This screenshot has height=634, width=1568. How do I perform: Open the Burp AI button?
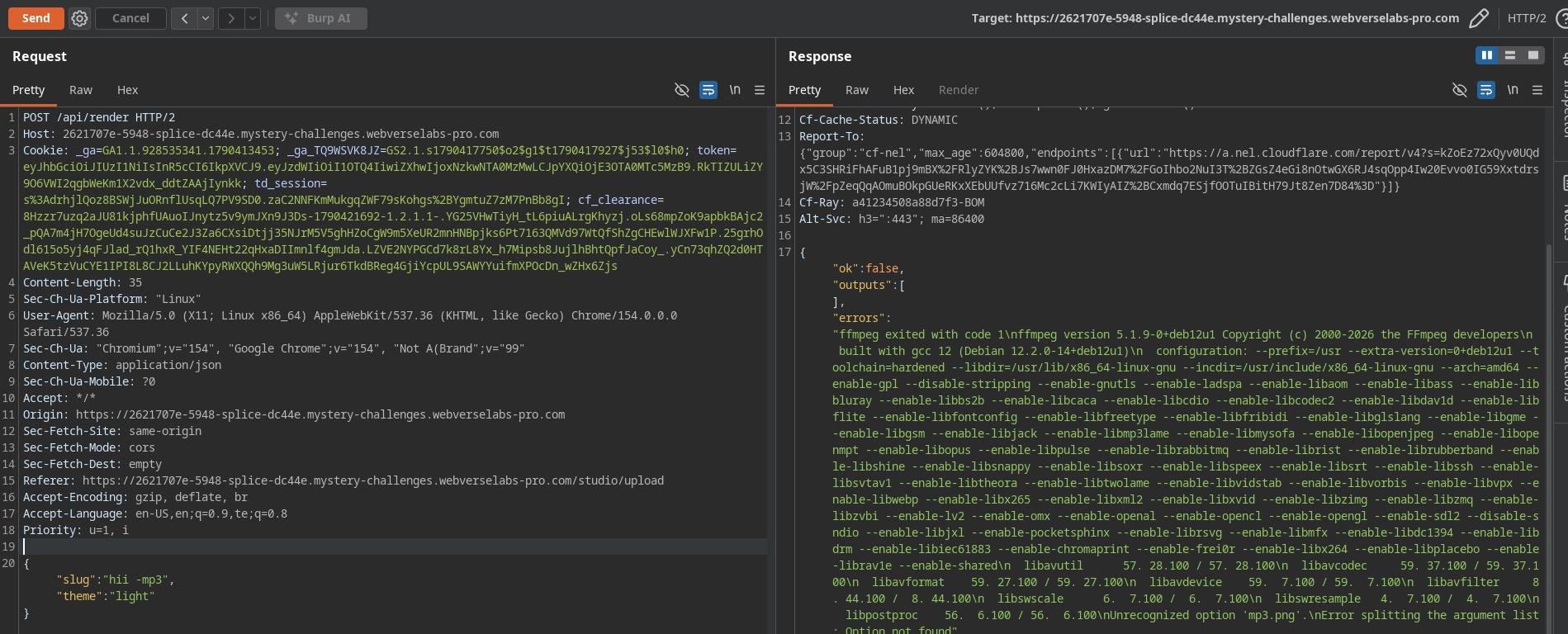pyautogui.click(x=320, y=18)
